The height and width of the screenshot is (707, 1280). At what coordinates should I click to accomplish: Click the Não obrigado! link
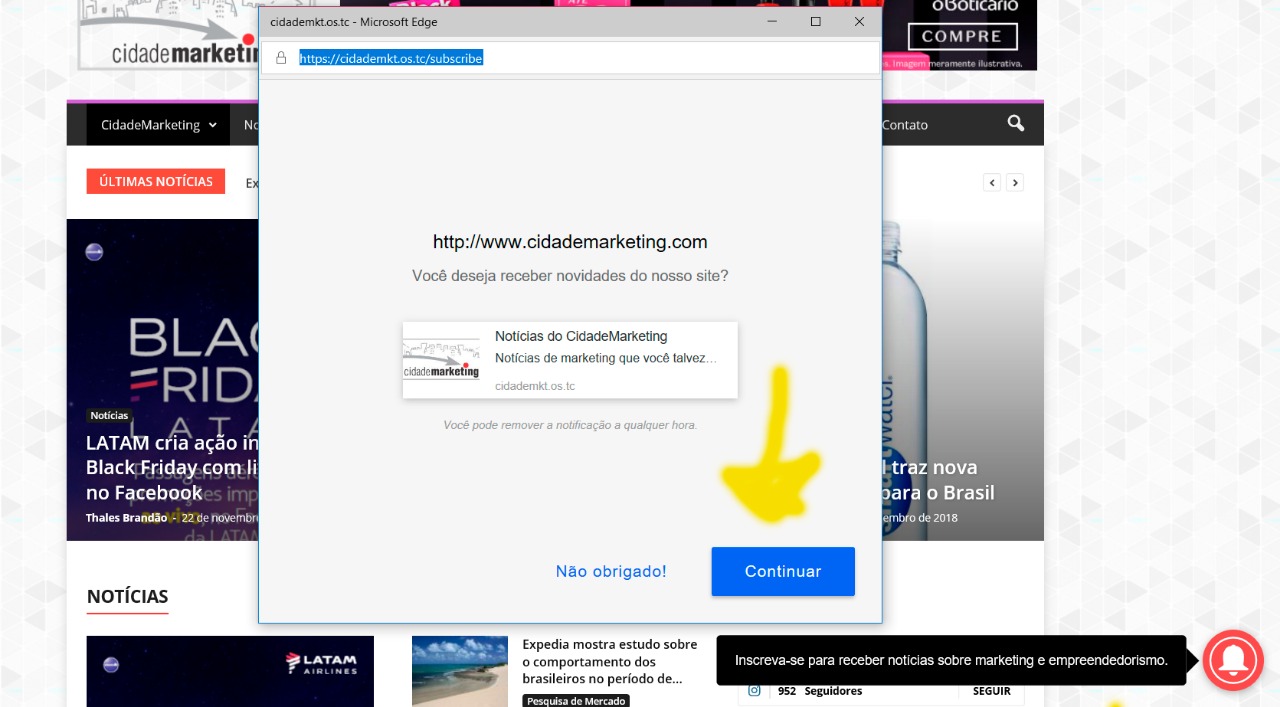click(x=611, y=571)
